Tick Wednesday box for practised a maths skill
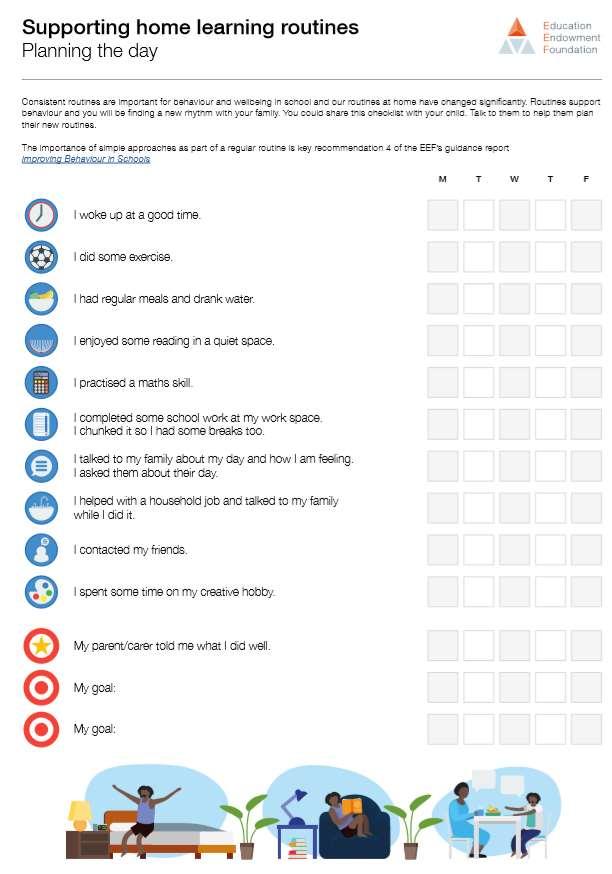Viewport: 612px width, 874px height. coord(514,382)
